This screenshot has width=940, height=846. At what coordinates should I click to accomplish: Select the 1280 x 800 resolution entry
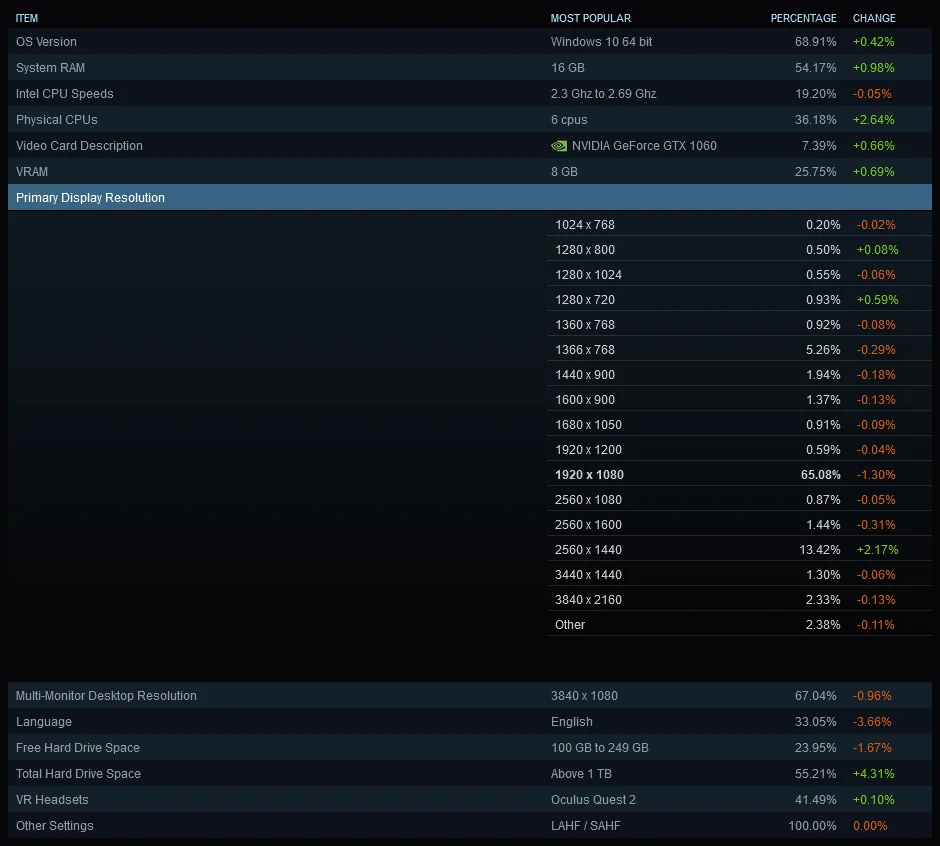click(x=739, y=249)
